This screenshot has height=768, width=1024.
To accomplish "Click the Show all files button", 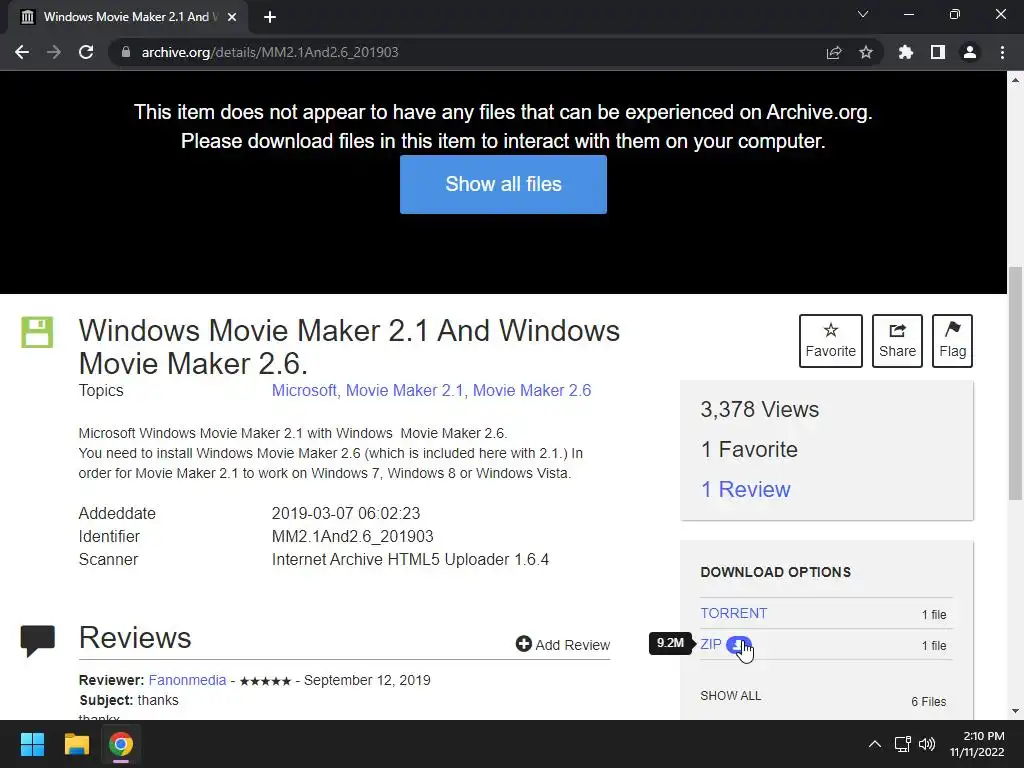I will pos(504,184).
